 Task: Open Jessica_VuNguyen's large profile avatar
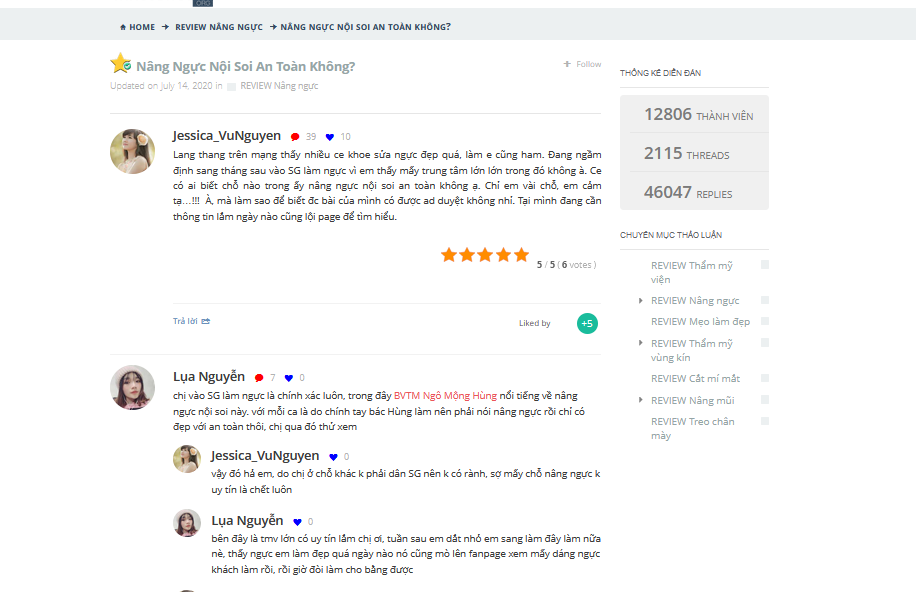pyautogui.click(x=133, y=151)
